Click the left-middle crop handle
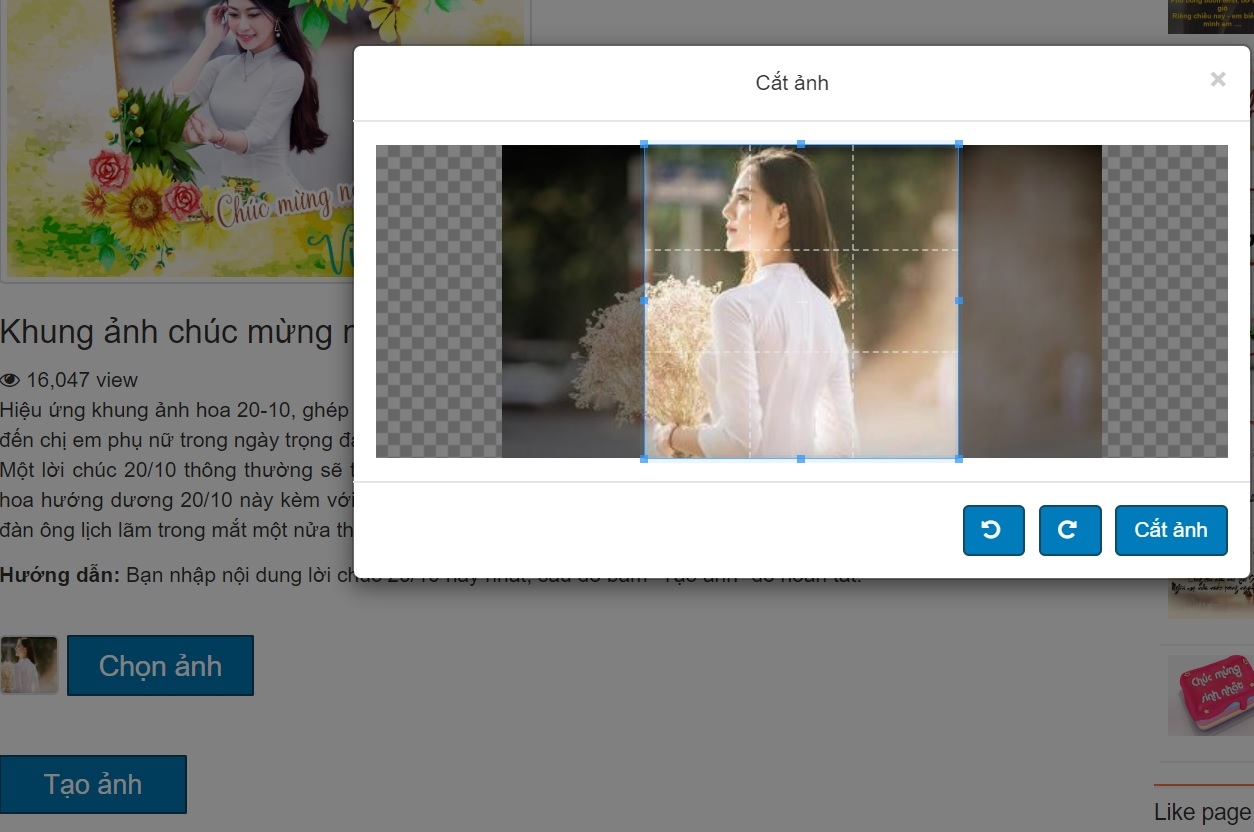Viewport: 1254px width, 832px height. [x=644, y=300]
